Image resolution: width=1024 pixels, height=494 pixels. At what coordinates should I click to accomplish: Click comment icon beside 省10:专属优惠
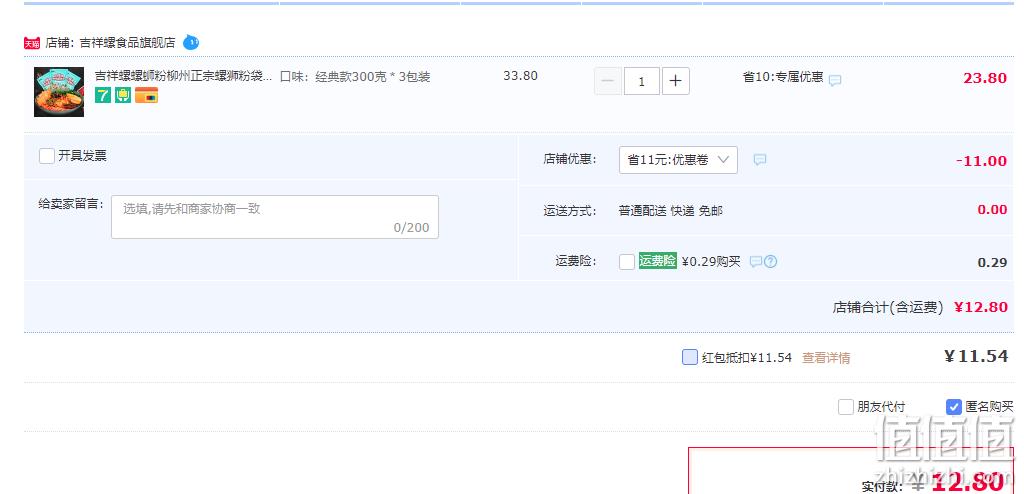coord(835,80)
